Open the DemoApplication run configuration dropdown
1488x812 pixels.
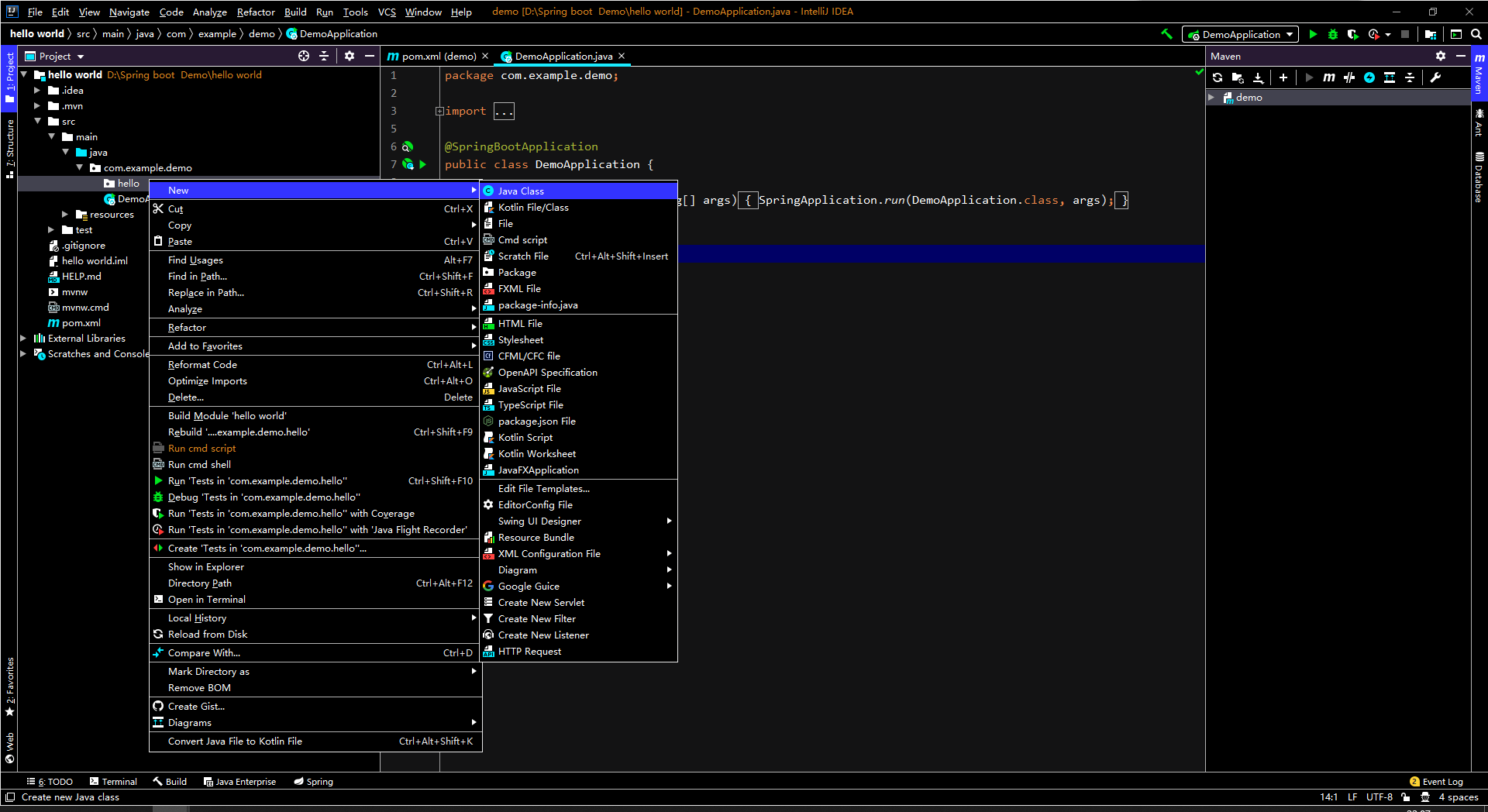point(1240,34)
